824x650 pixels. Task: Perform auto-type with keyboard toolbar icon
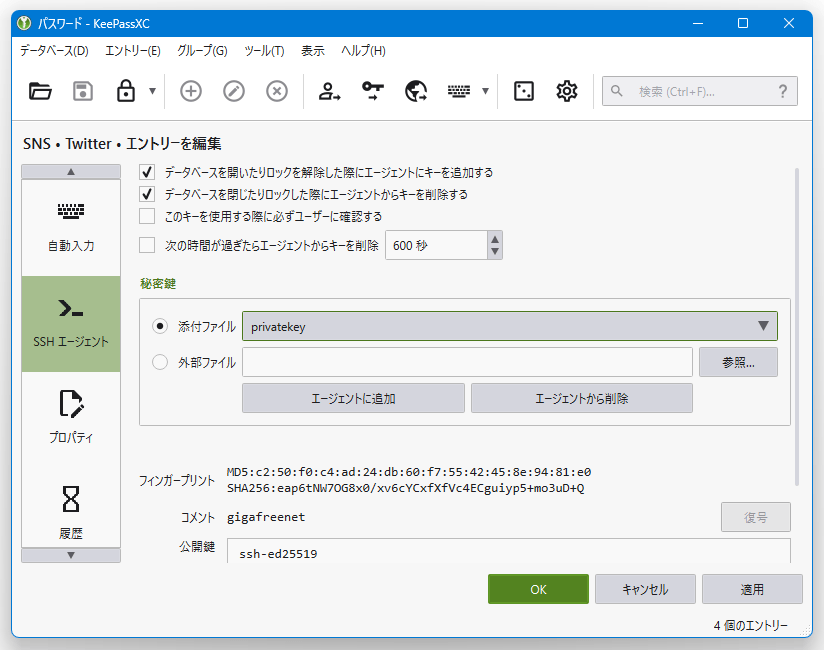[459, 91]
